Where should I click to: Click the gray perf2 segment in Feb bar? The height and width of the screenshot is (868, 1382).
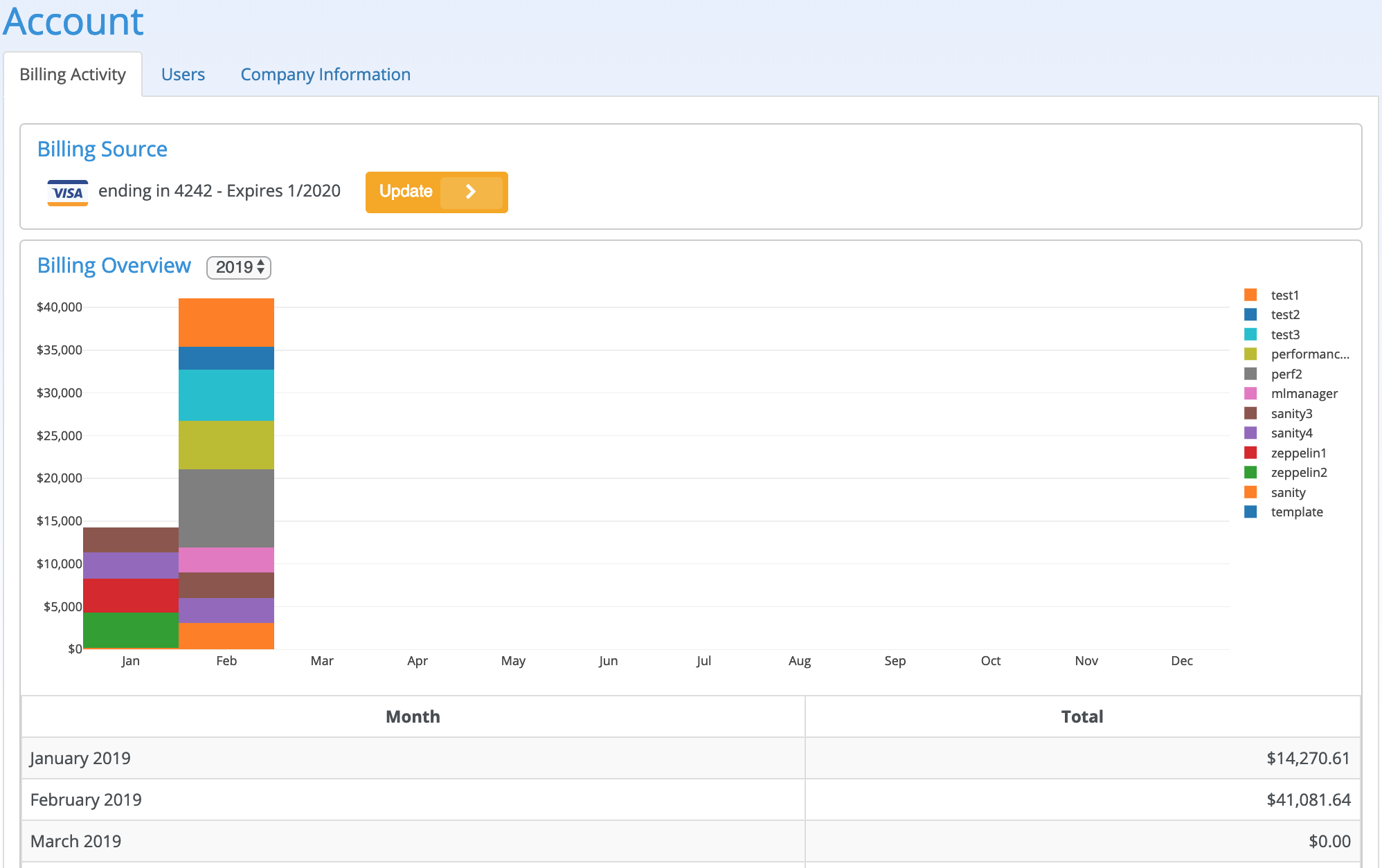[x=226, y=508]
